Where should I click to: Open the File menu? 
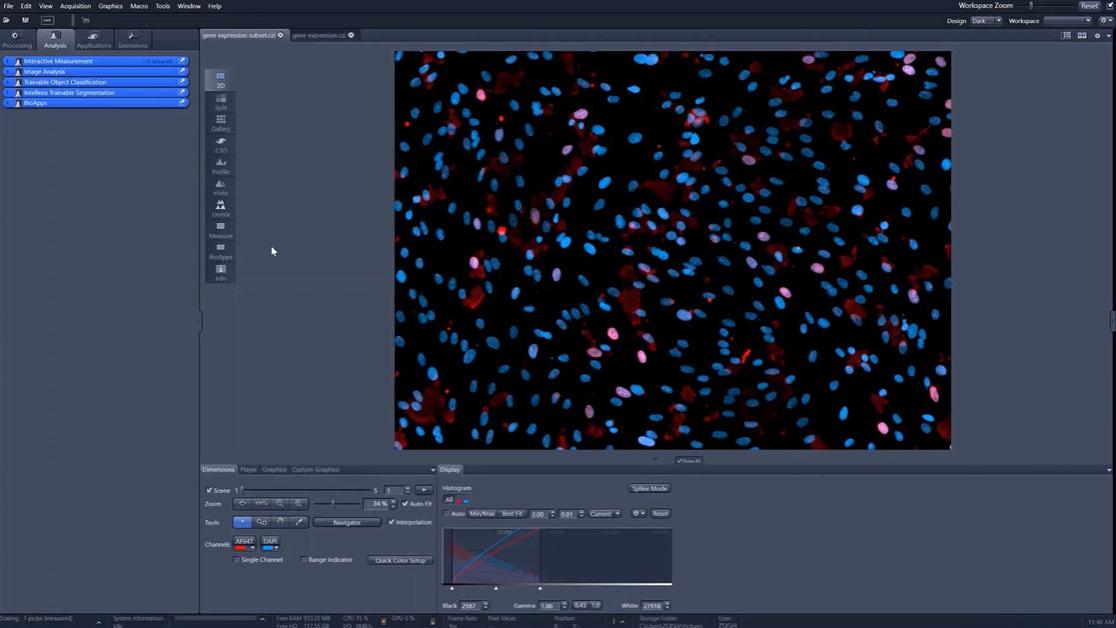[9, 6]
